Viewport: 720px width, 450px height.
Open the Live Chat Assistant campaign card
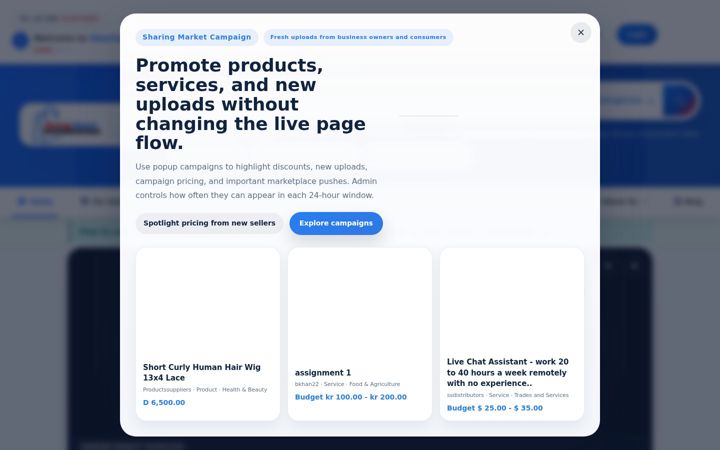[x=512, y=334]
